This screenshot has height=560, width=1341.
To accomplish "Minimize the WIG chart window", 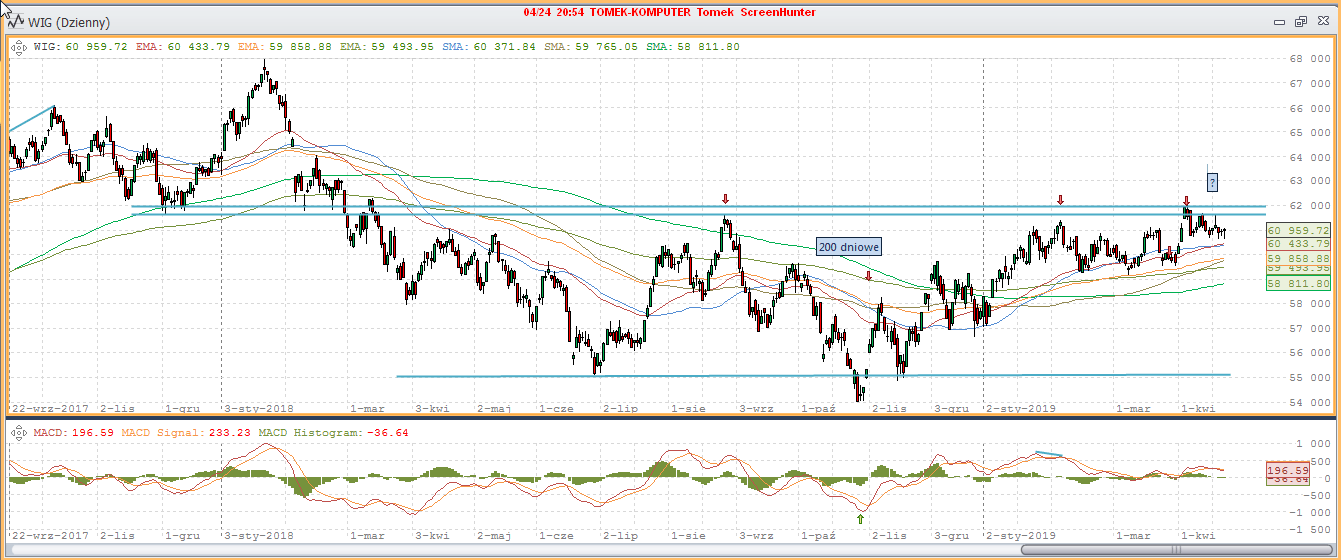I will [1280, 21].
